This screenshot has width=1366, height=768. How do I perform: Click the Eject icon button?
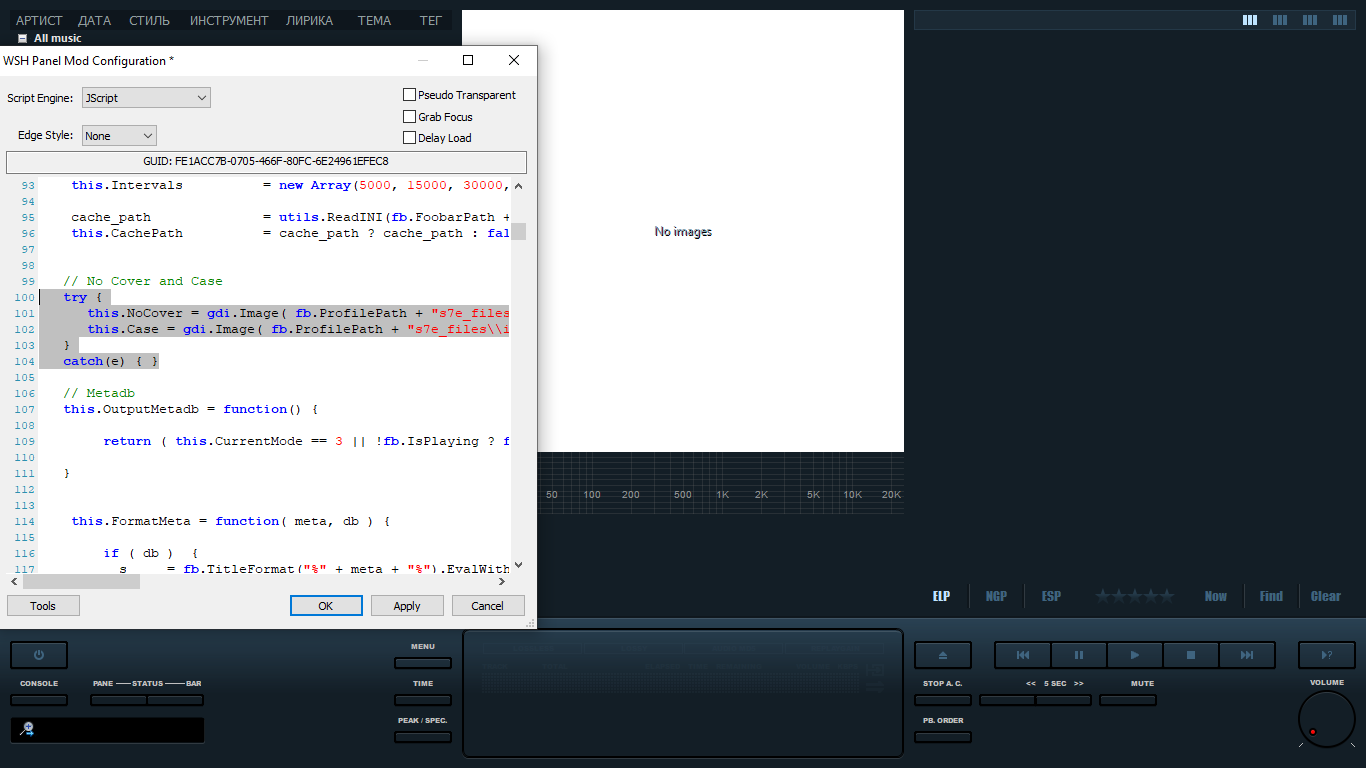(x=942, y=655)
